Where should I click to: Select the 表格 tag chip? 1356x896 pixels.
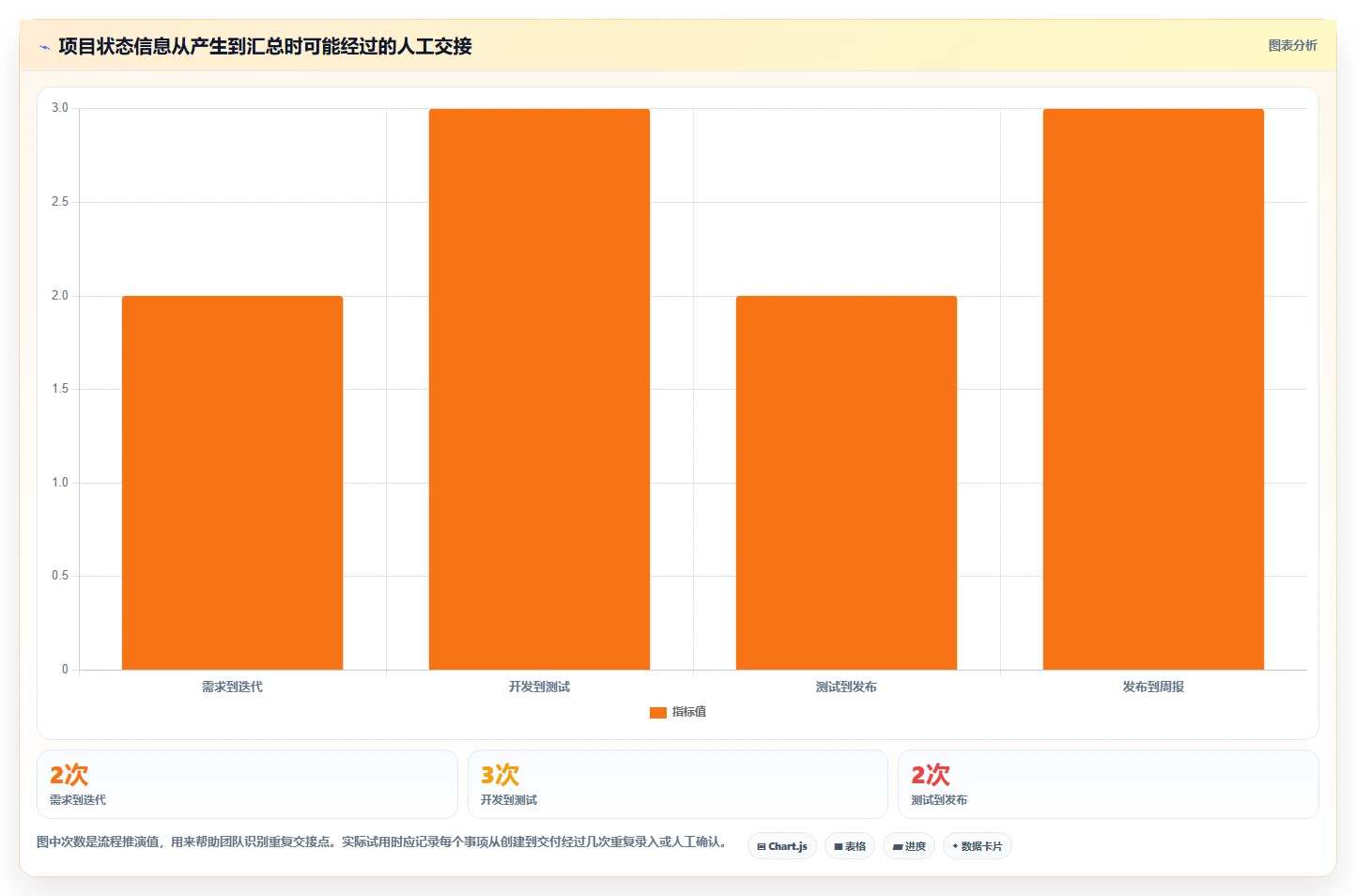point(850,846)
